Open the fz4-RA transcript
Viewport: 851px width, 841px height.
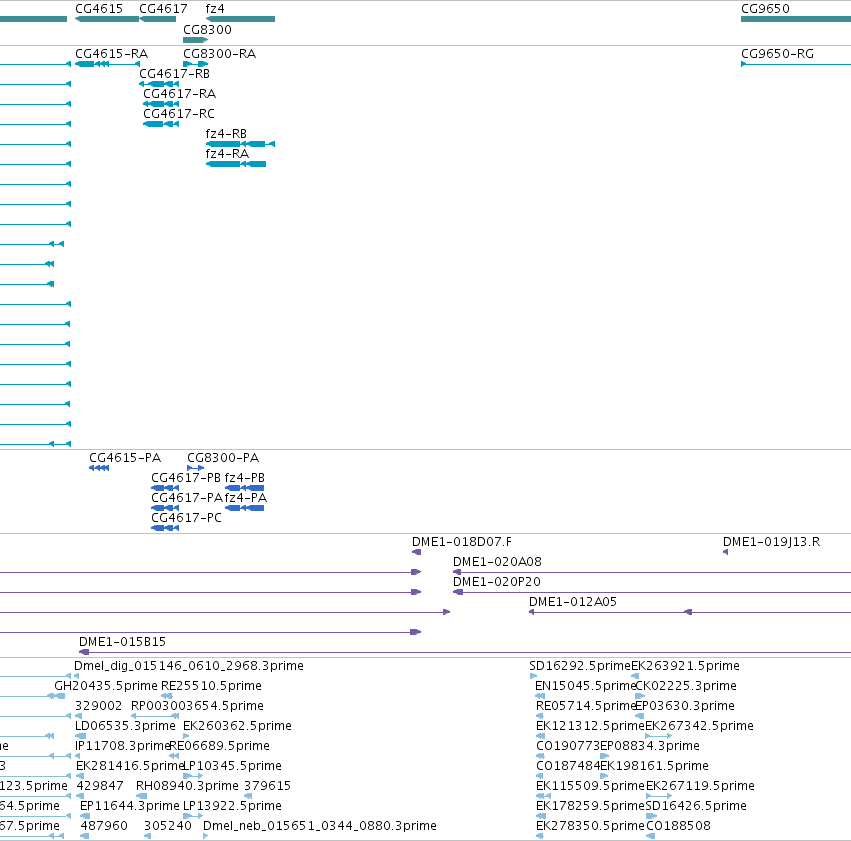click(x=227, y=154)
